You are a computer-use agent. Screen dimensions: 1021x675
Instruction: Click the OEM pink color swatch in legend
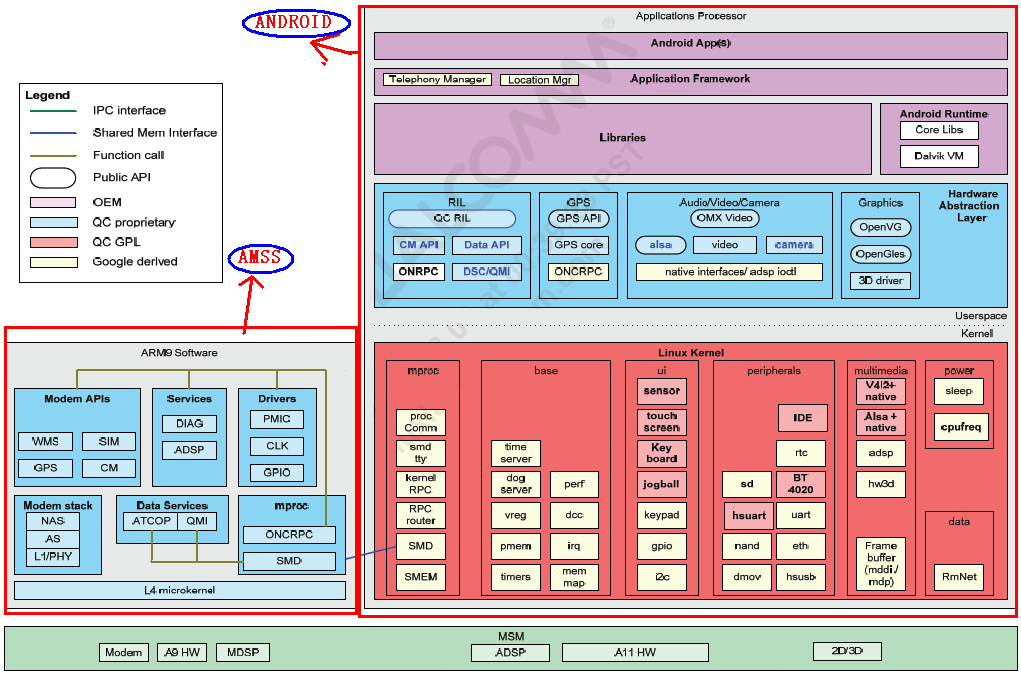click(x=53, y=202)
